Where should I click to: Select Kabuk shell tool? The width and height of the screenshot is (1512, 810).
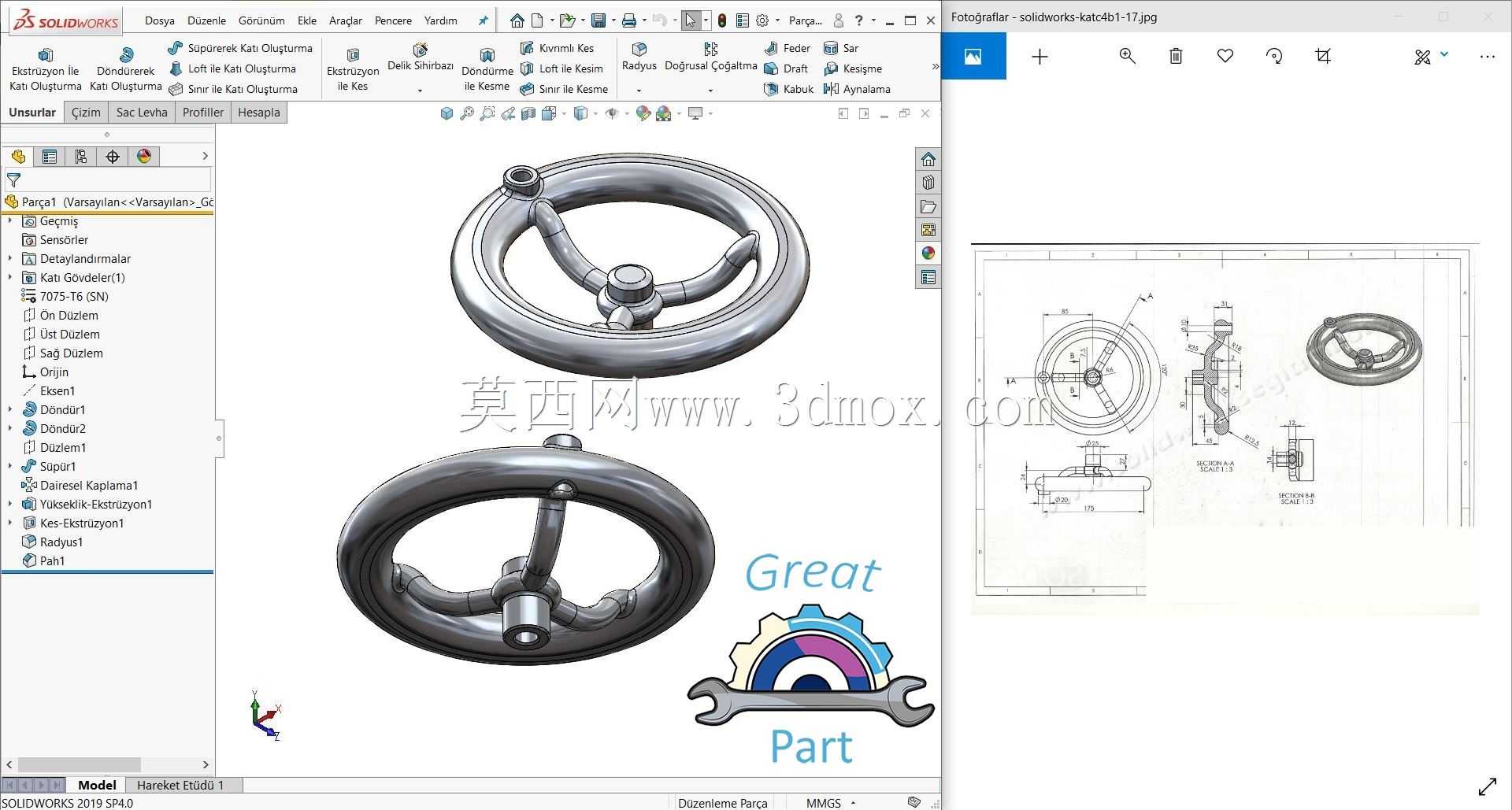coord(788,89)
